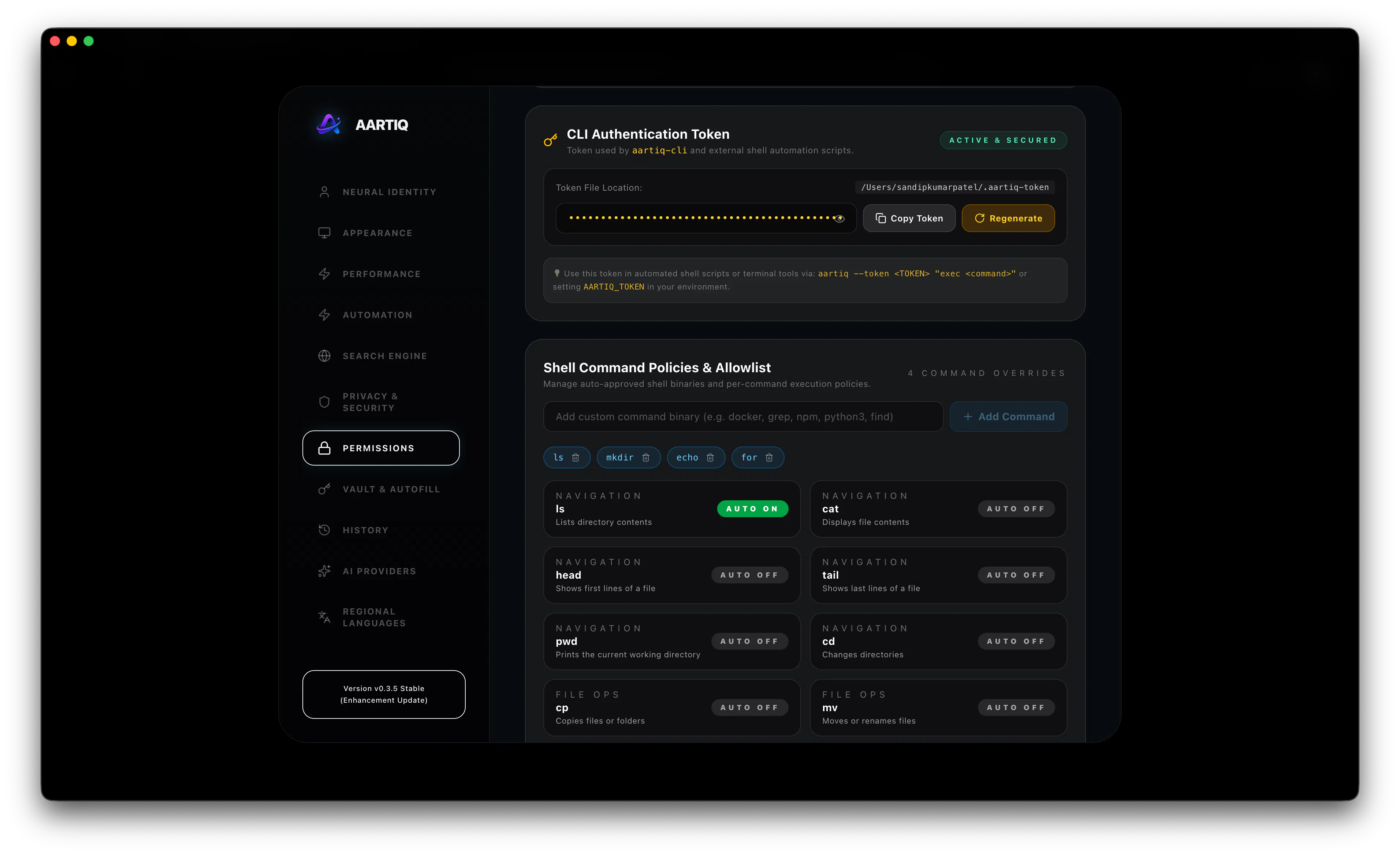Focus the add custom command binary field
Image resolution: width=1400 pixels, height=855 pixels.
[742, 417]
